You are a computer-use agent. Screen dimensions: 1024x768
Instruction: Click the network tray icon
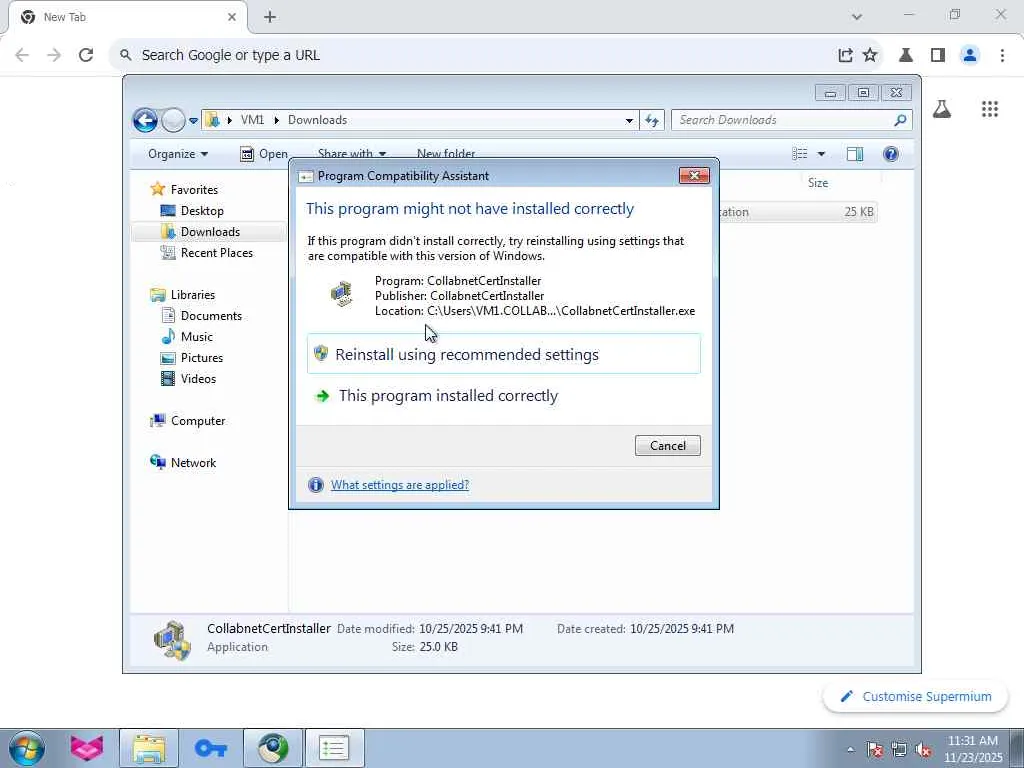point(899,750)
